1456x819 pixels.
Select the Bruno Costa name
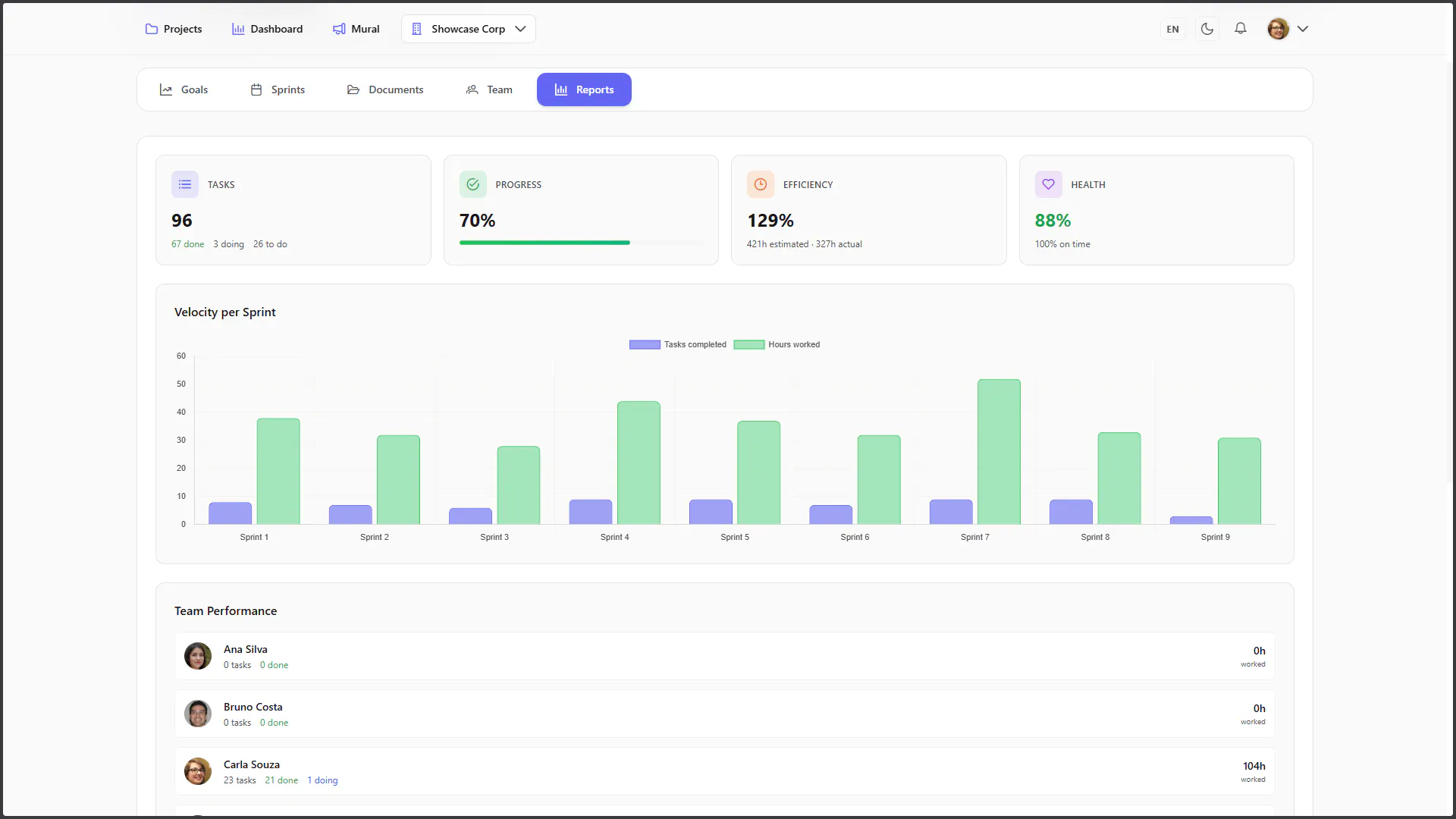point(253,707)
